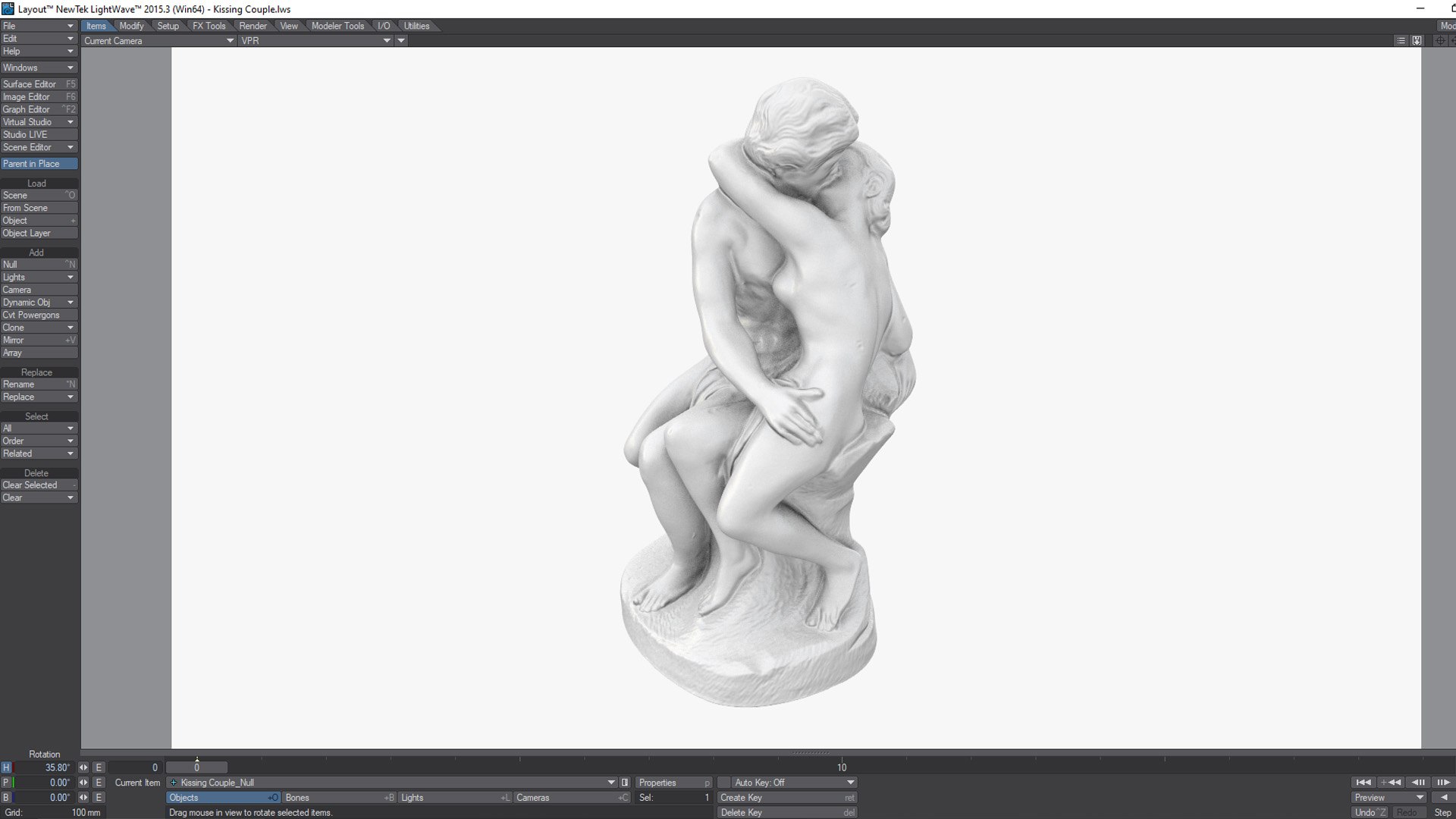
Task: Switch item mode to Lights
Action: 455,798
